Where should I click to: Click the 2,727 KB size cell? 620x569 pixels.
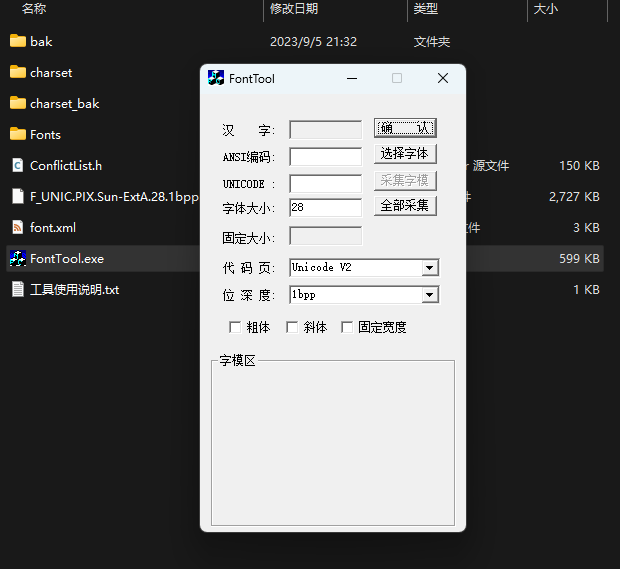[574, 197]
